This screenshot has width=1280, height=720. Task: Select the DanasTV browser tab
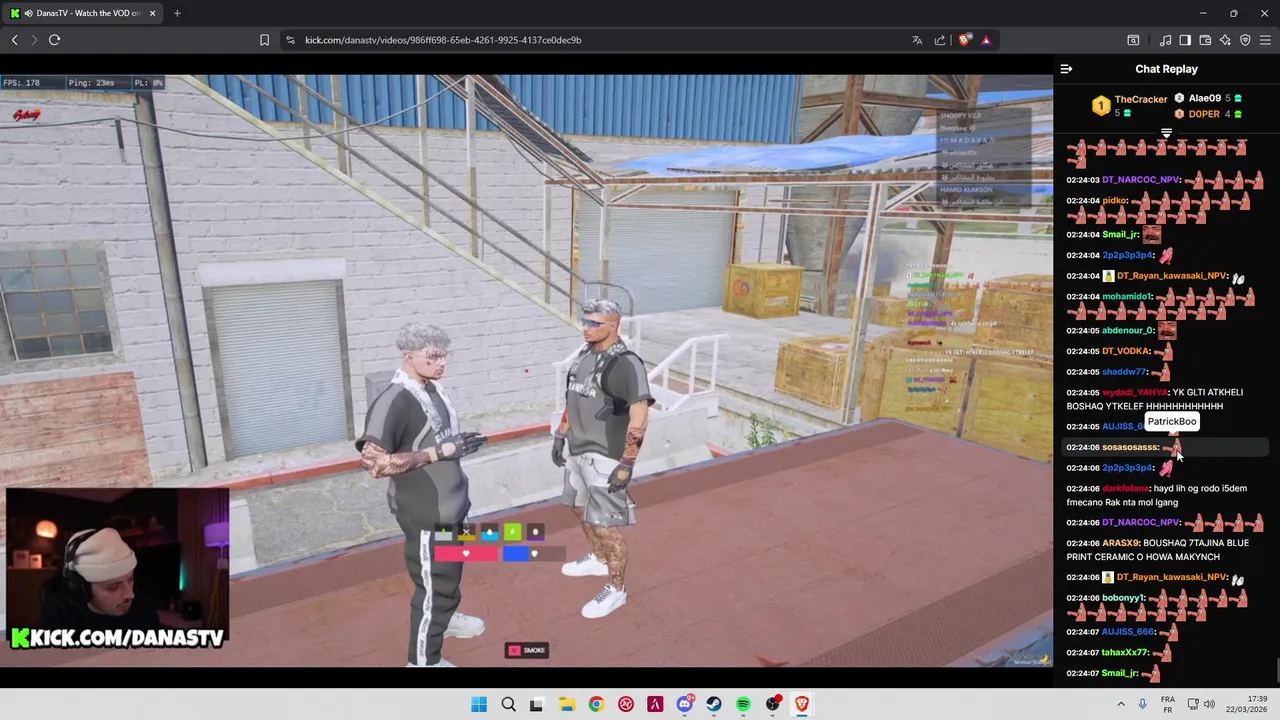[x=82, y=13]
